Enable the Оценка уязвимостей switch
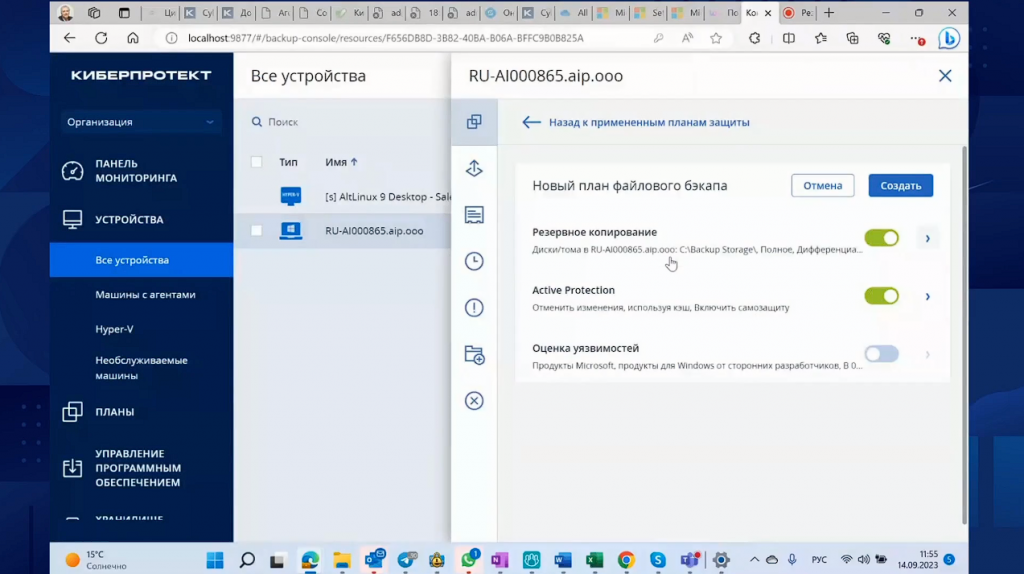 (x=882, y=354)
